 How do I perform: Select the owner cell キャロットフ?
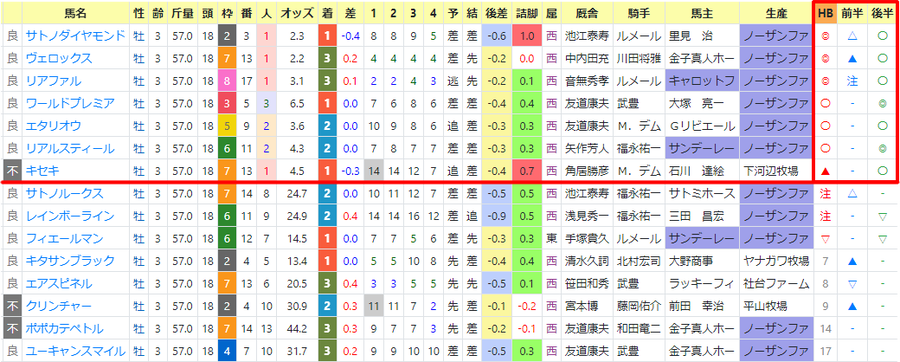point(702,81)
